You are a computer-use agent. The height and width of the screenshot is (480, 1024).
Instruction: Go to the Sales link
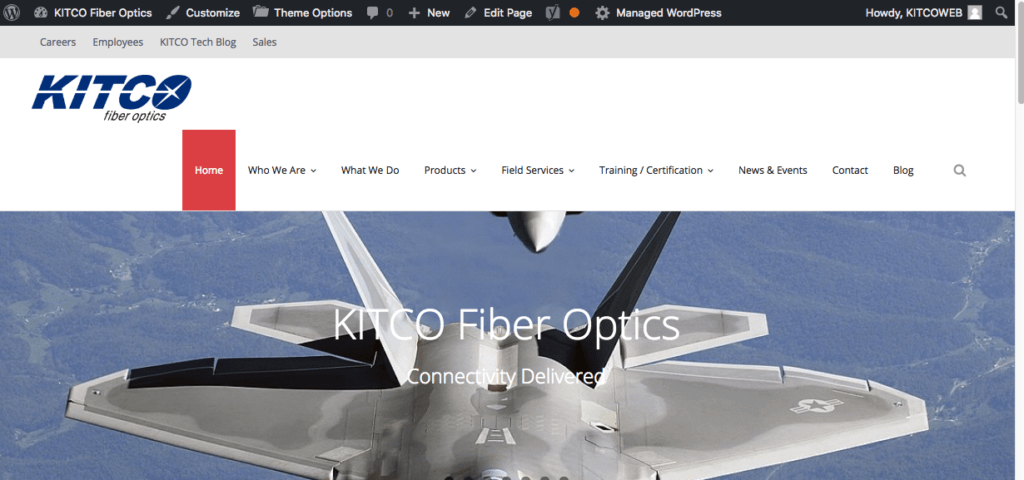pos(264,42)
